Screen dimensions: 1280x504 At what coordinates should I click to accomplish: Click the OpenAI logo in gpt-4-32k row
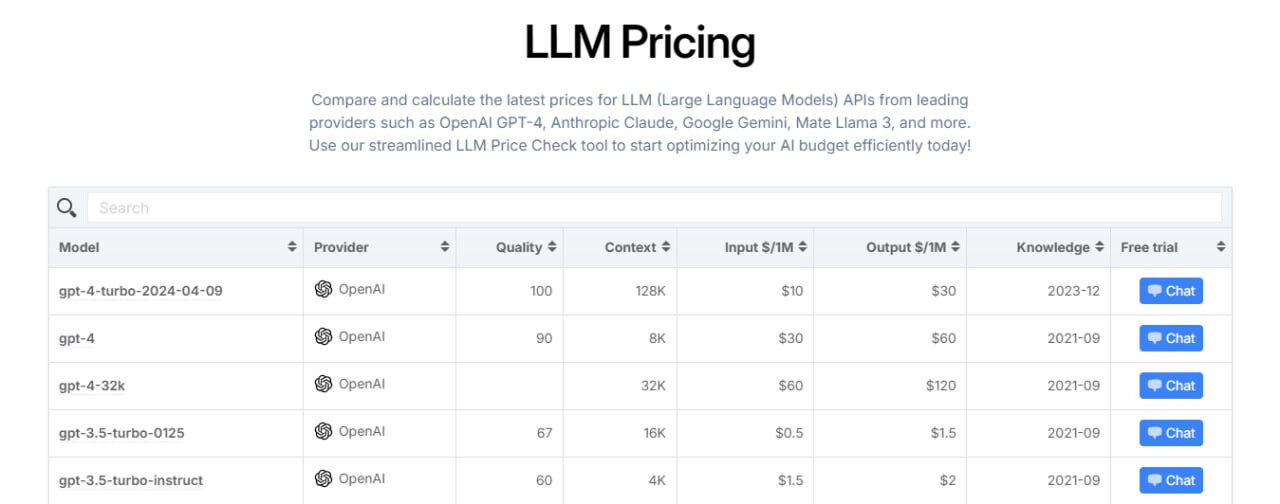point(323,384)
